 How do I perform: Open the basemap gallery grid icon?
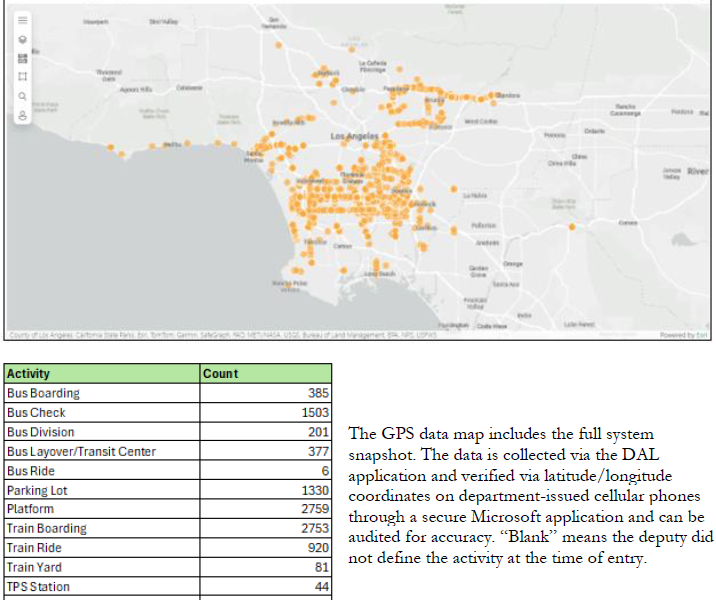[22, 58]
